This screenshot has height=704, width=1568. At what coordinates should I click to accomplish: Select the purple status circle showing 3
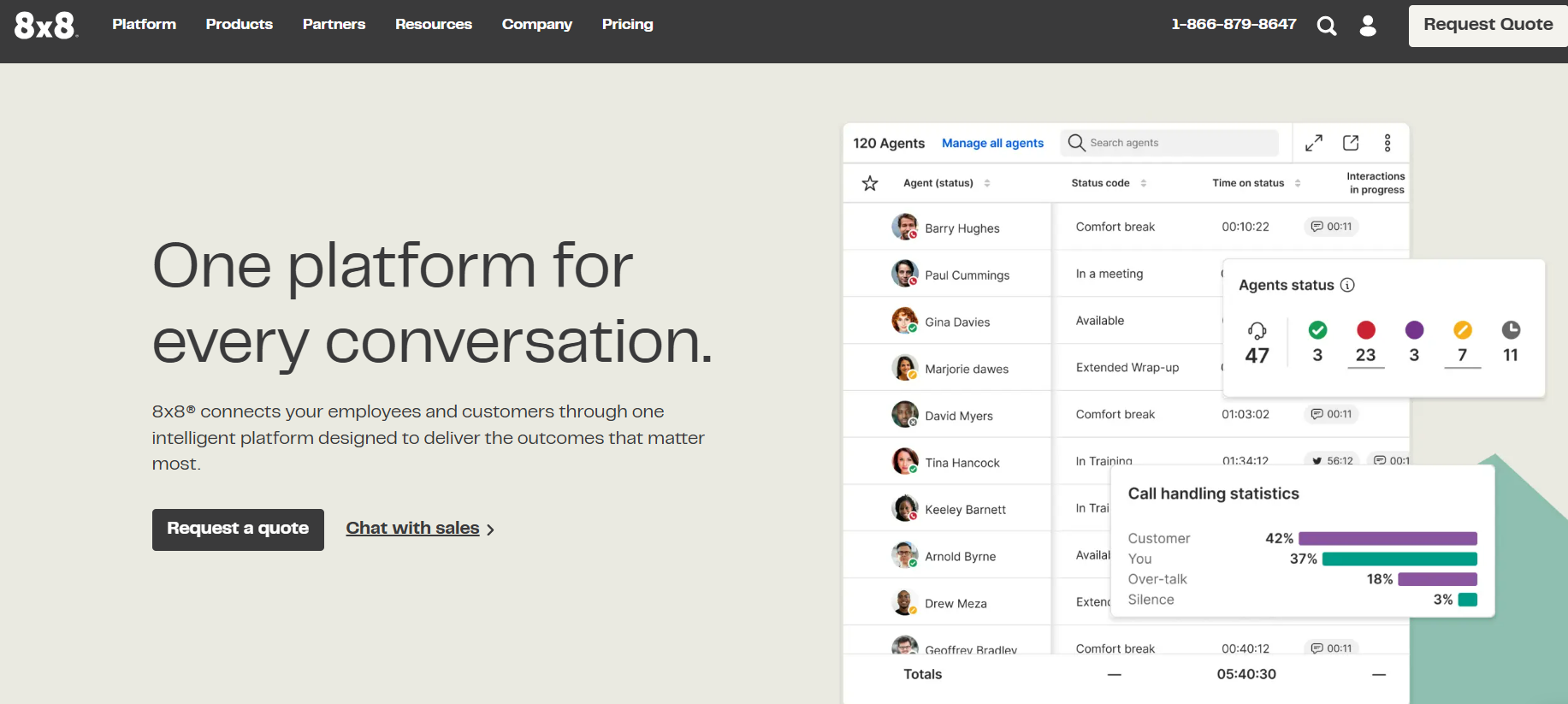(1415, 329)
